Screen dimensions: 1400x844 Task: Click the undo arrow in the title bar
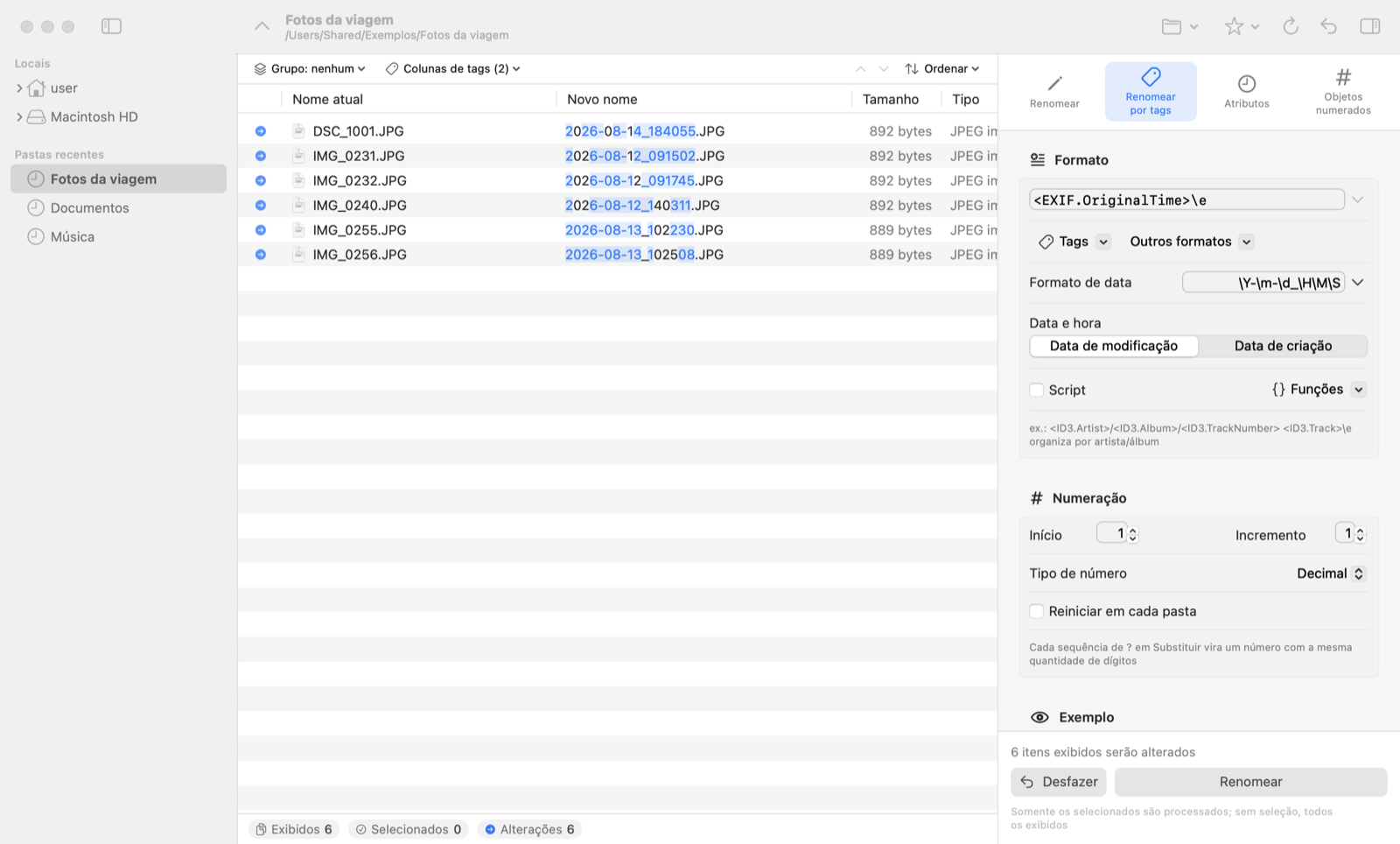1328,26
